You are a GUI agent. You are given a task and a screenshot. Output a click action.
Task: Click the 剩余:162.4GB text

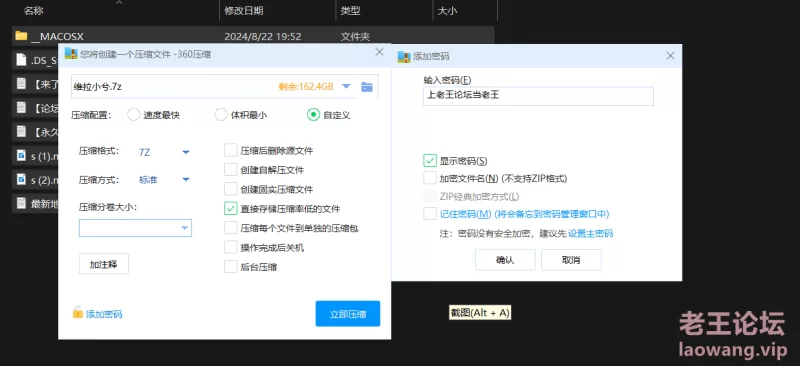pyautogui.click(x=306, y=87)
